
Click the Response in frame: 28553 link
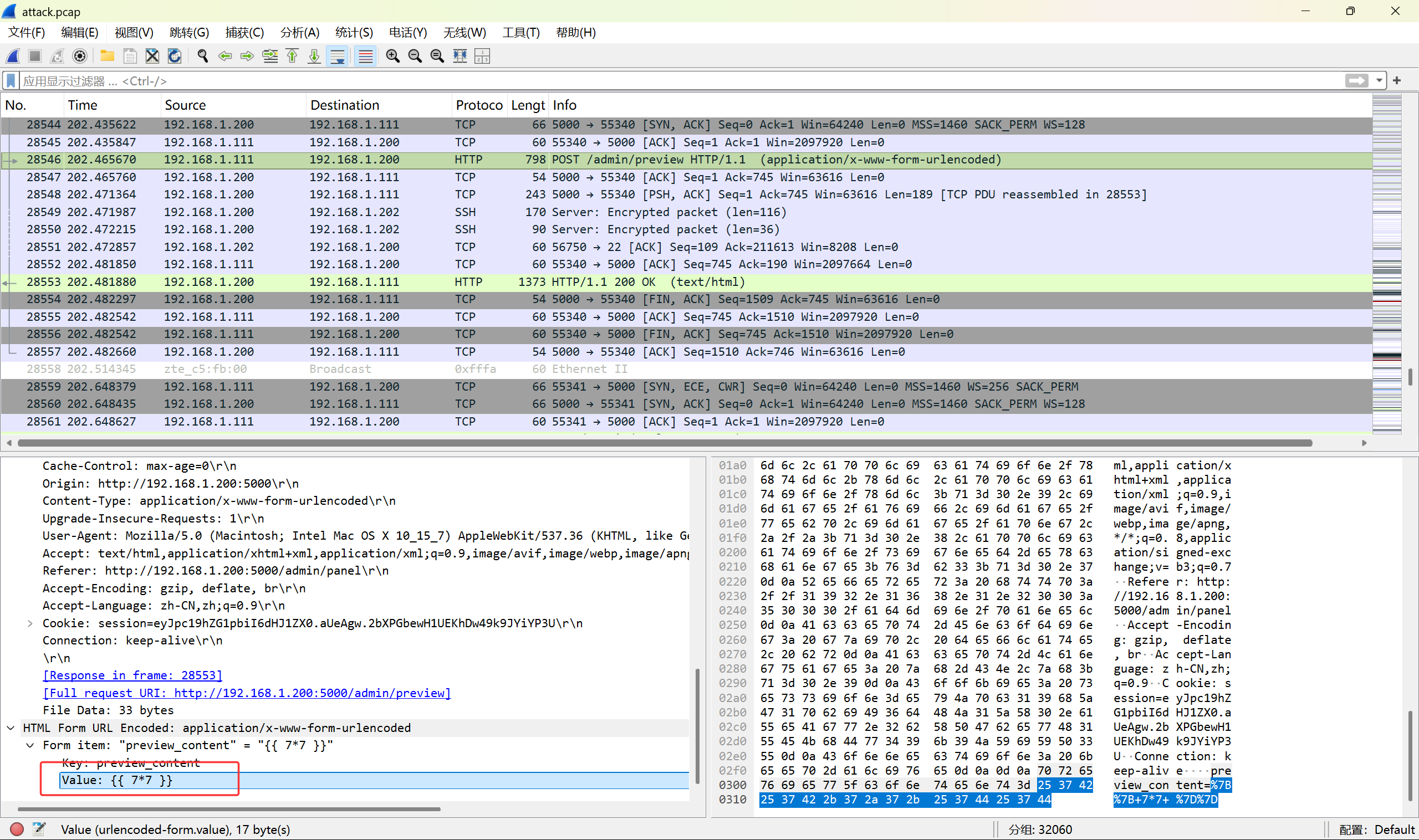click(132, 675)
